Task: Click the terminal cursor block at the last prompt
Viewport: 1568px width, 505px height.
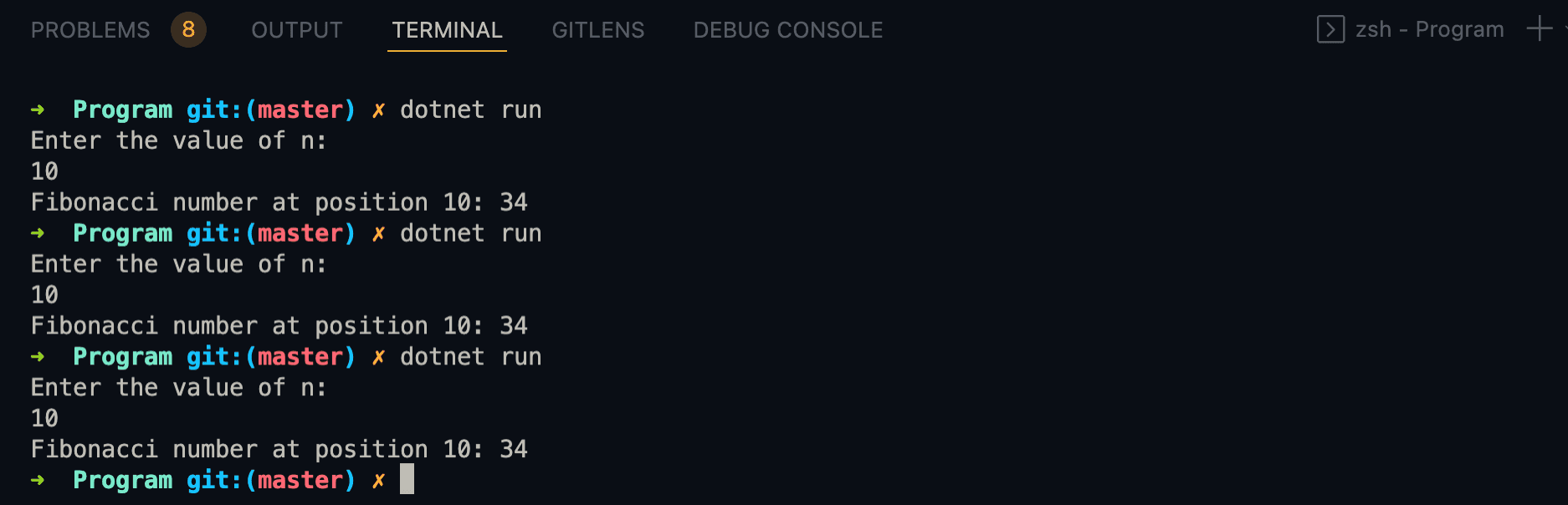Action: 407,479
